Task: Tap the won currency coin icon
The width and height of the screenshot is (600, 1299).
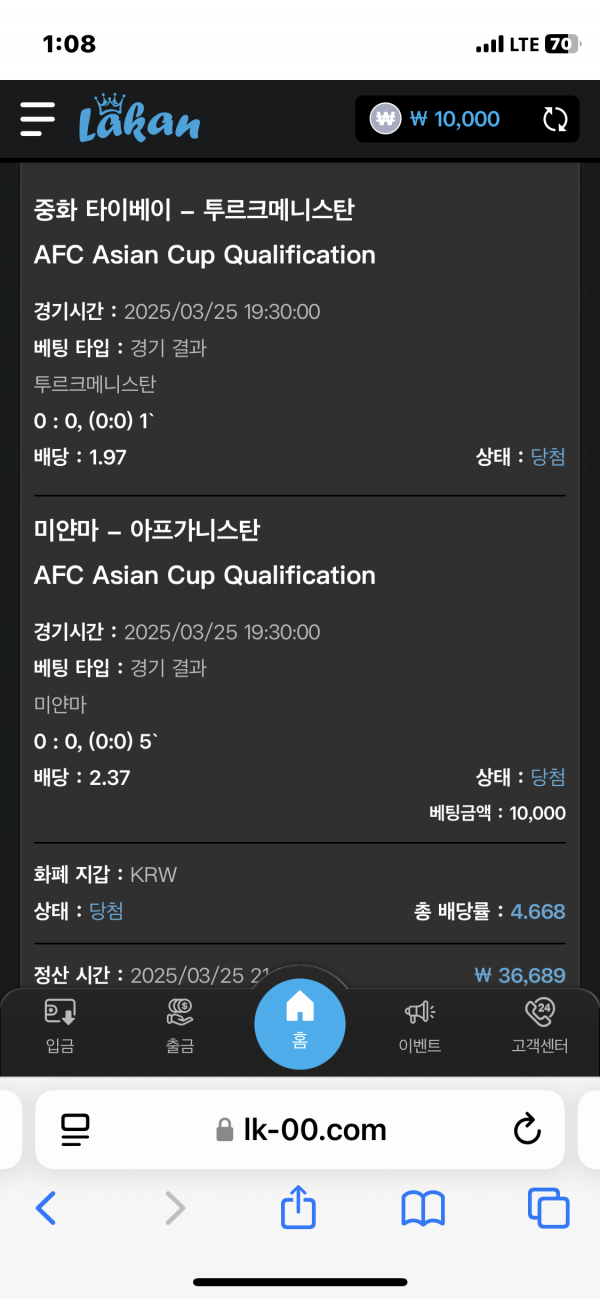Action: [385, 119]
